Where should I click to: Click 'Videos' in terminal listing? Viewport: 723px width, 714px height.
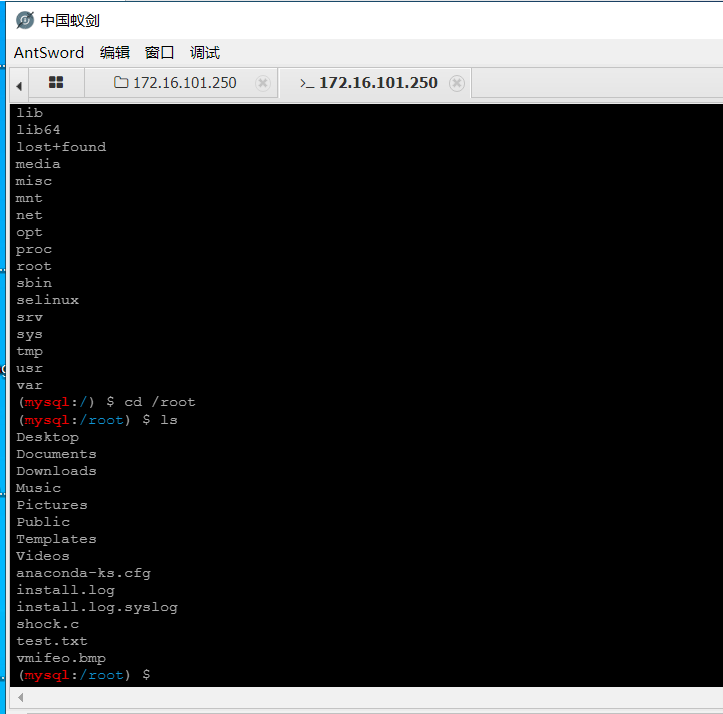[x=43, y=556]
